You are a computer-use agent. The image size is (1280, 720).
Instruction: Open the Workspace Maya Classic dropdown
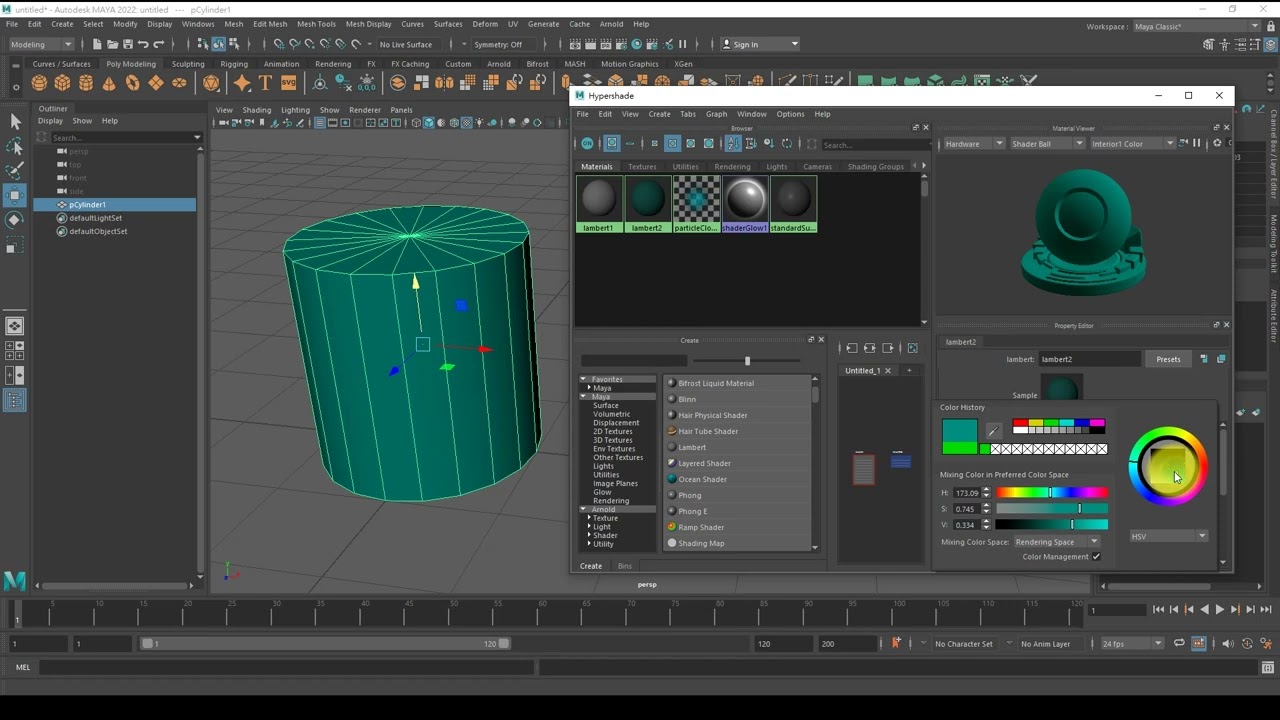(x=1195, y=27)
